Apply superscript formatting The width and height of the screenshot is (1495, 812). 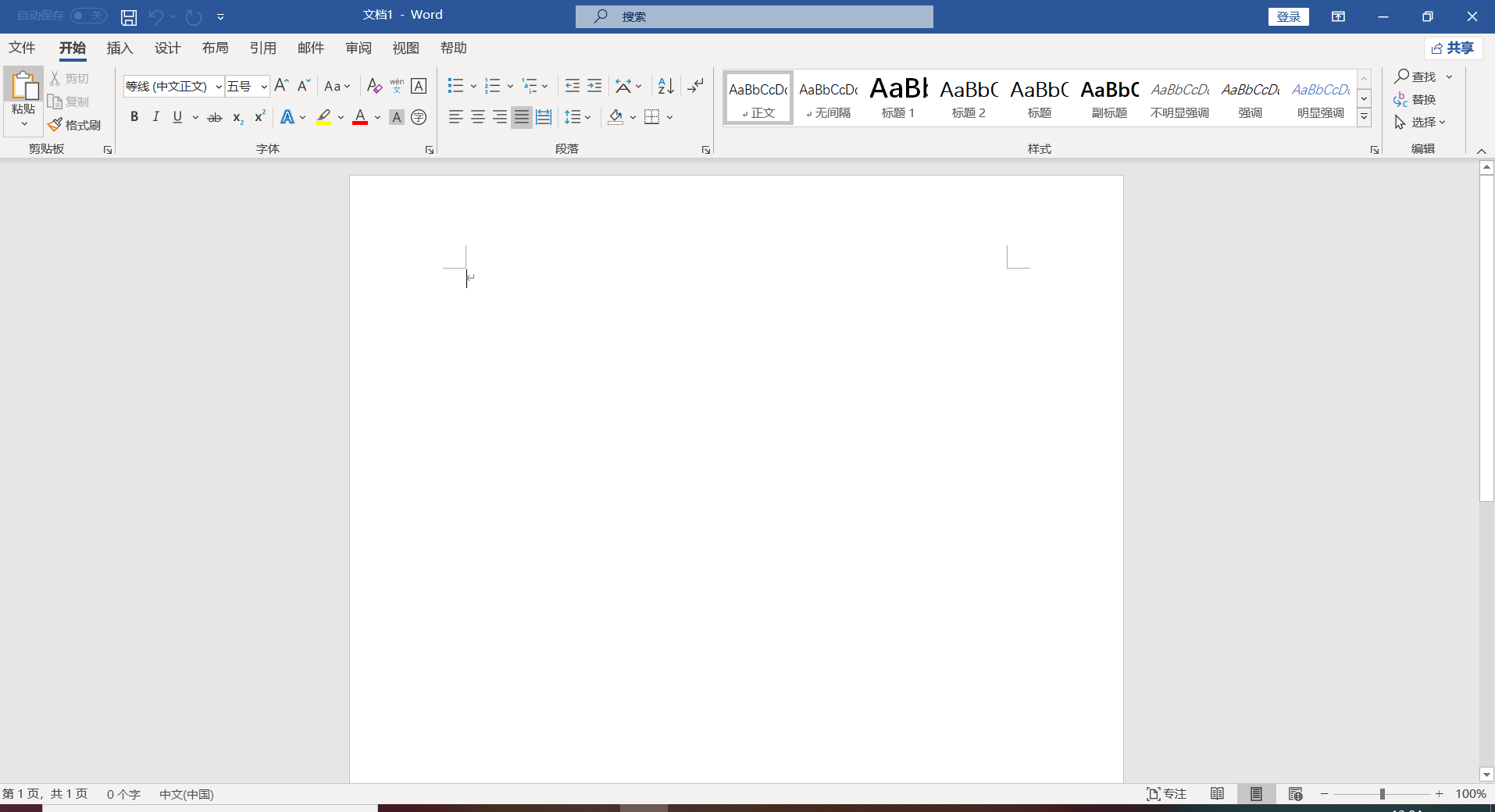point(260,117)
